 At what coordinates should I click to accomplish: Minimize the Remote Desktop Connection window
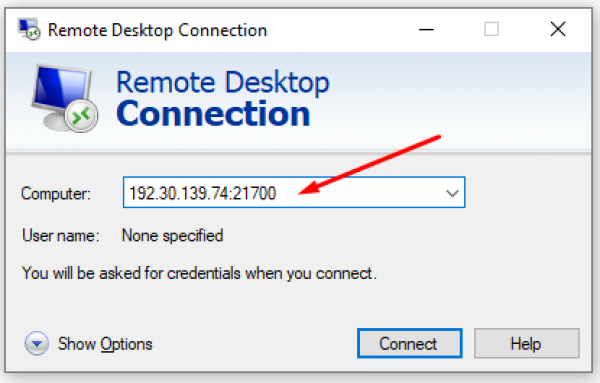[426, 29]
